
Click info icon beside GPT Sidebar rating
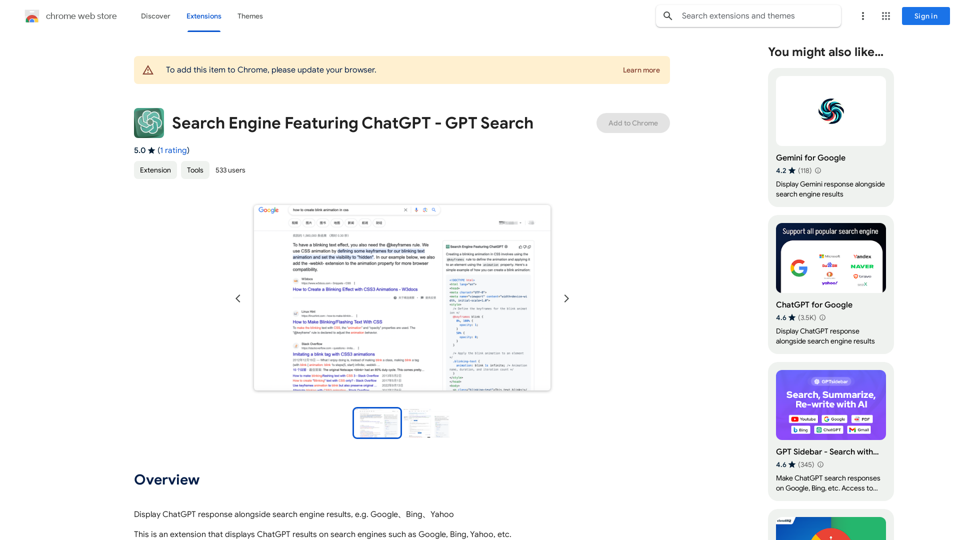(x=820, y=465)
